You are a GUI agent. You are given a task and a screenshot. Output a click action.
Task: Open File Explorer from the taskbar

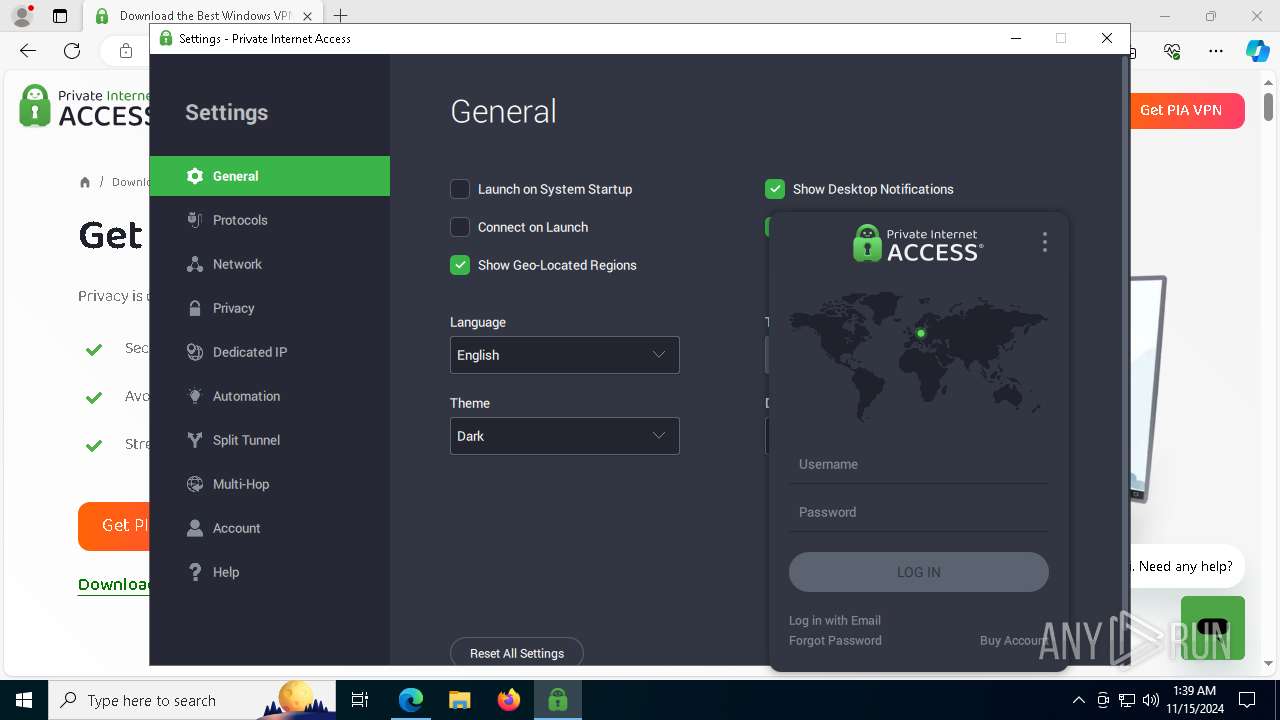[x=460, y=700]
